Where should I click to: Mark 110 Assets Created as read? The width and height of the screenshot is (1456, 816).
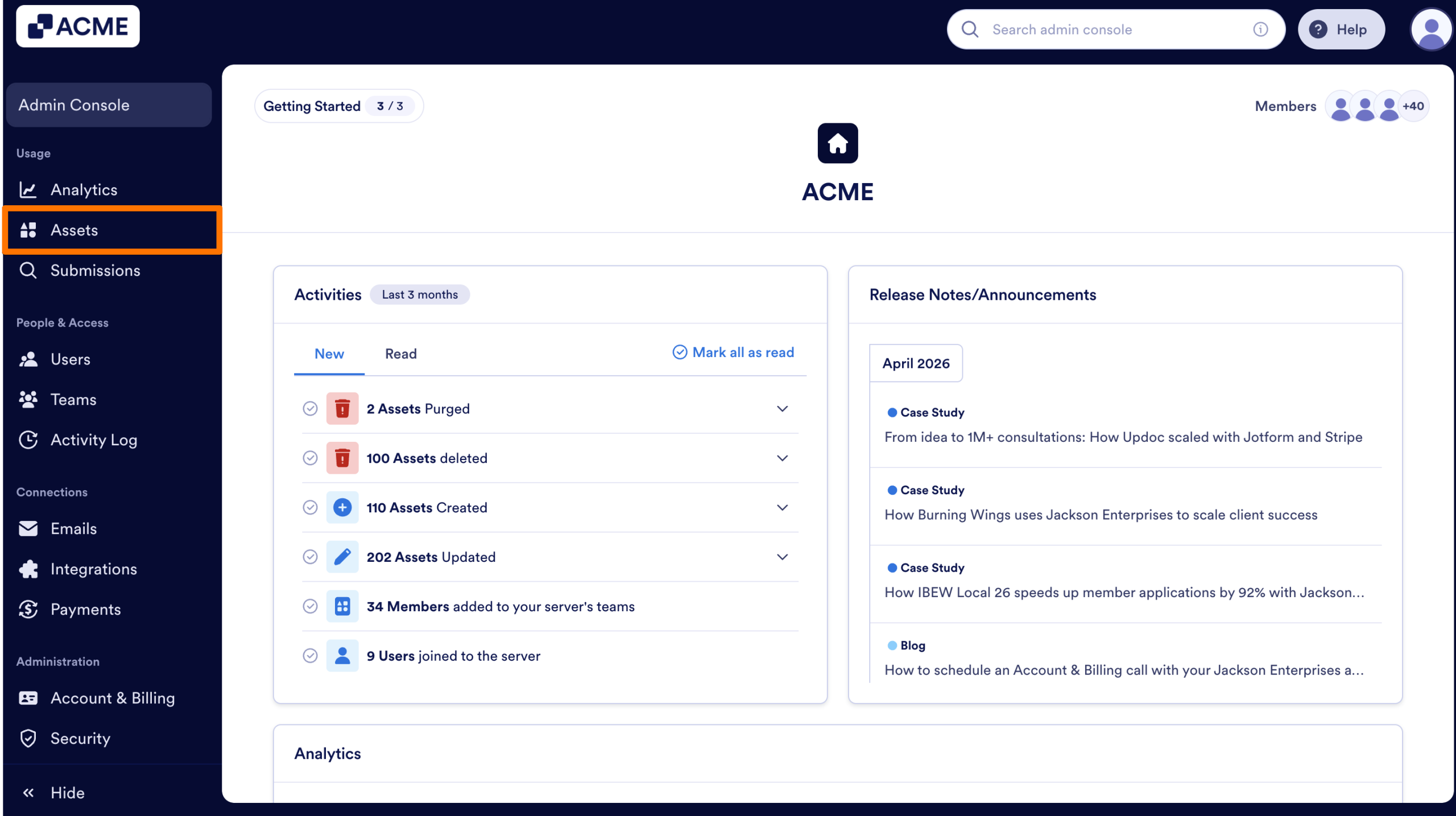[310, 508]
